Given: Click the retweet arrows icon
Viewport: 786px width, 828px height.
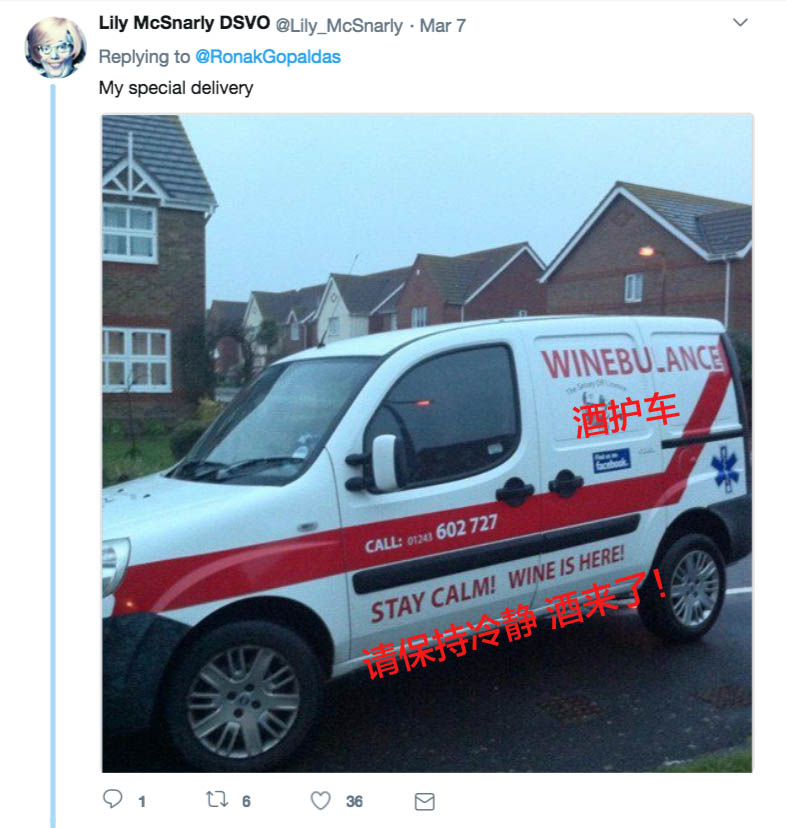Looking at the screenshot, I should 217,799.
